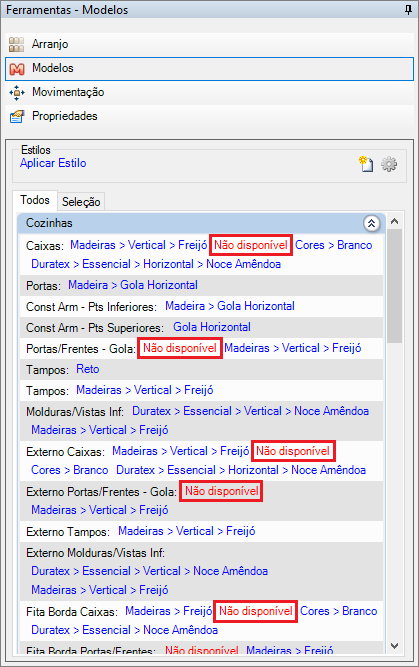
Task: Open the Arranjo tool via its grid icon
Action: [x=17, y=44]
